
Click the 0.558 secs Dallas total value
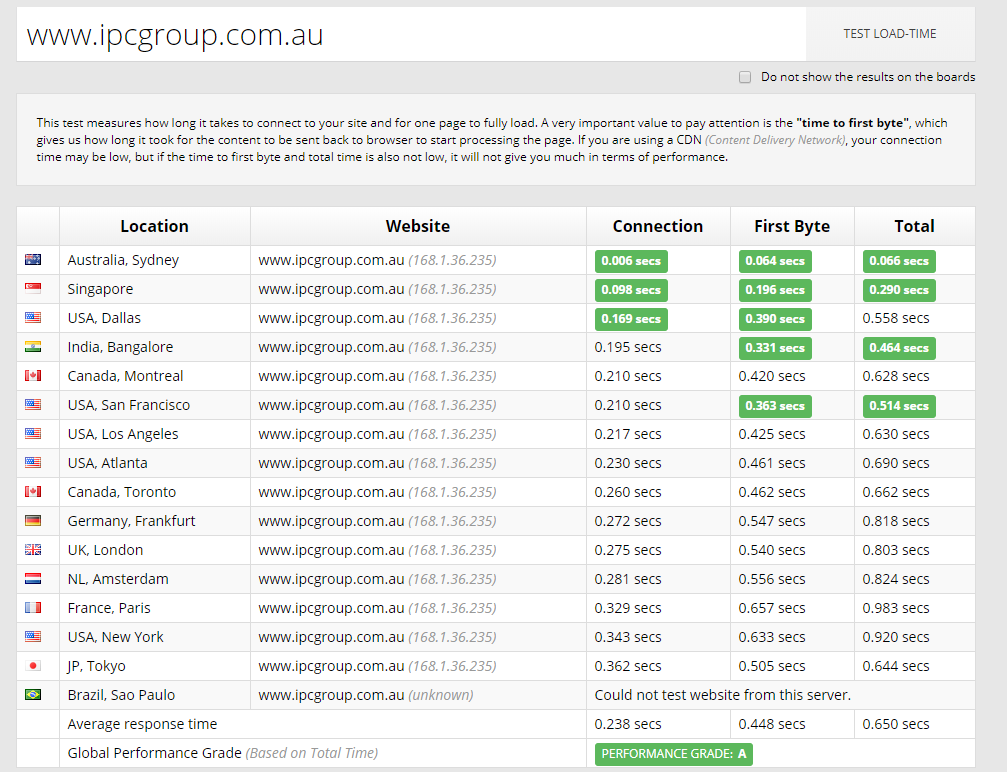[x=896, y=318]
